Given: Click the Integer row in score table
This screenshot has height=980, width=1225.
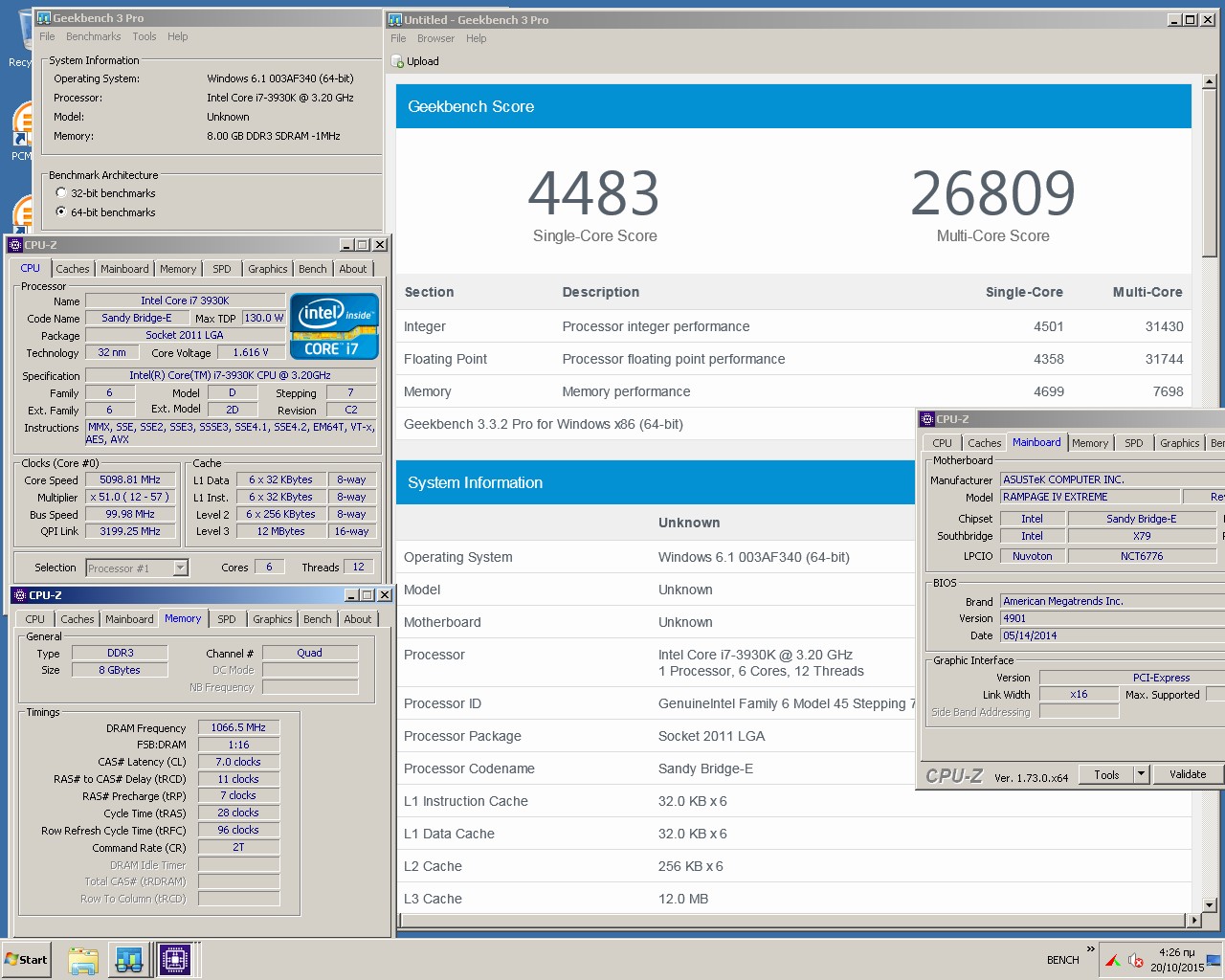Looking at the screenshot, I should coord(793,326).
